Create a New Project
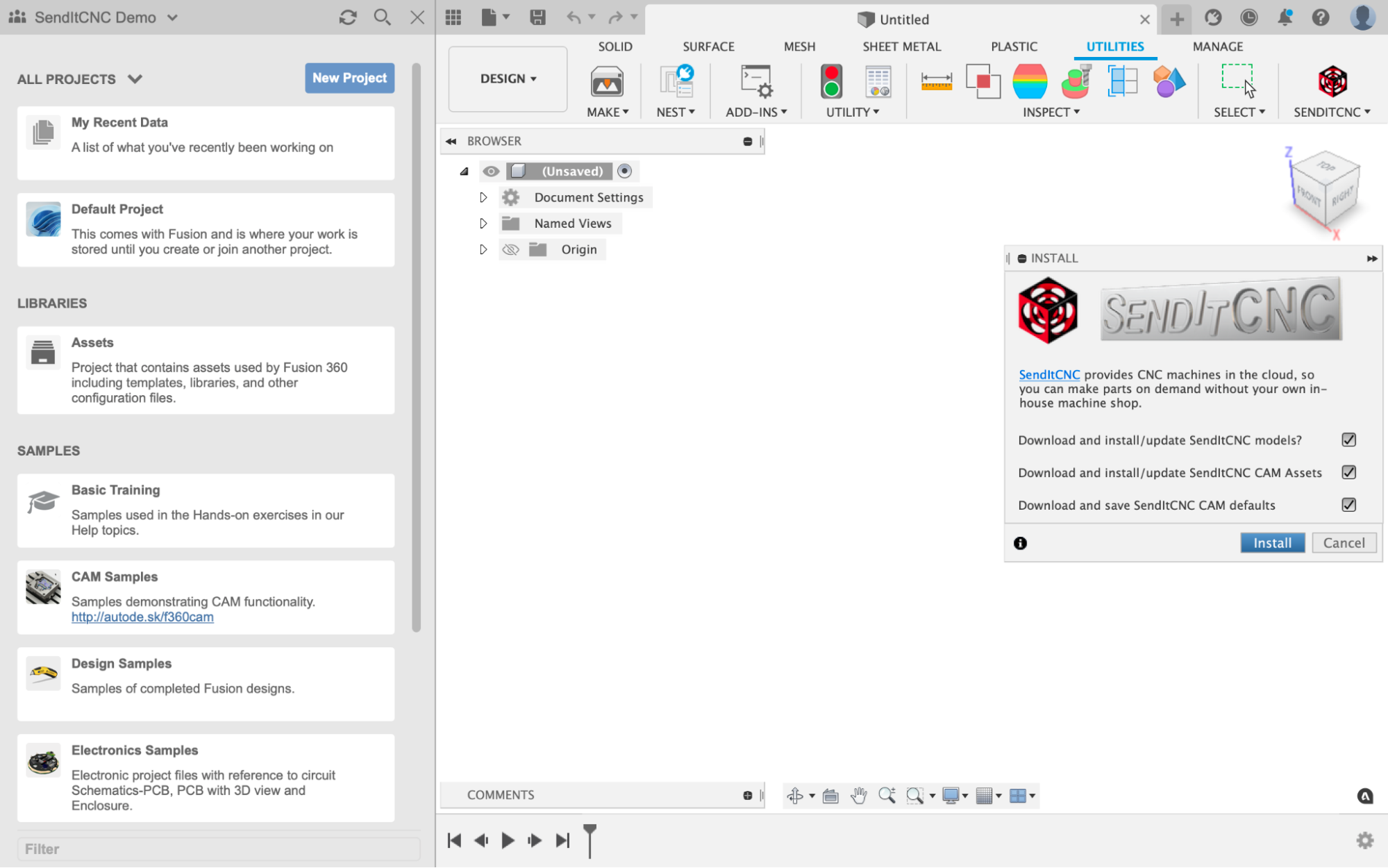Viewport: 1388px width, 868px height. coord(349,78)
